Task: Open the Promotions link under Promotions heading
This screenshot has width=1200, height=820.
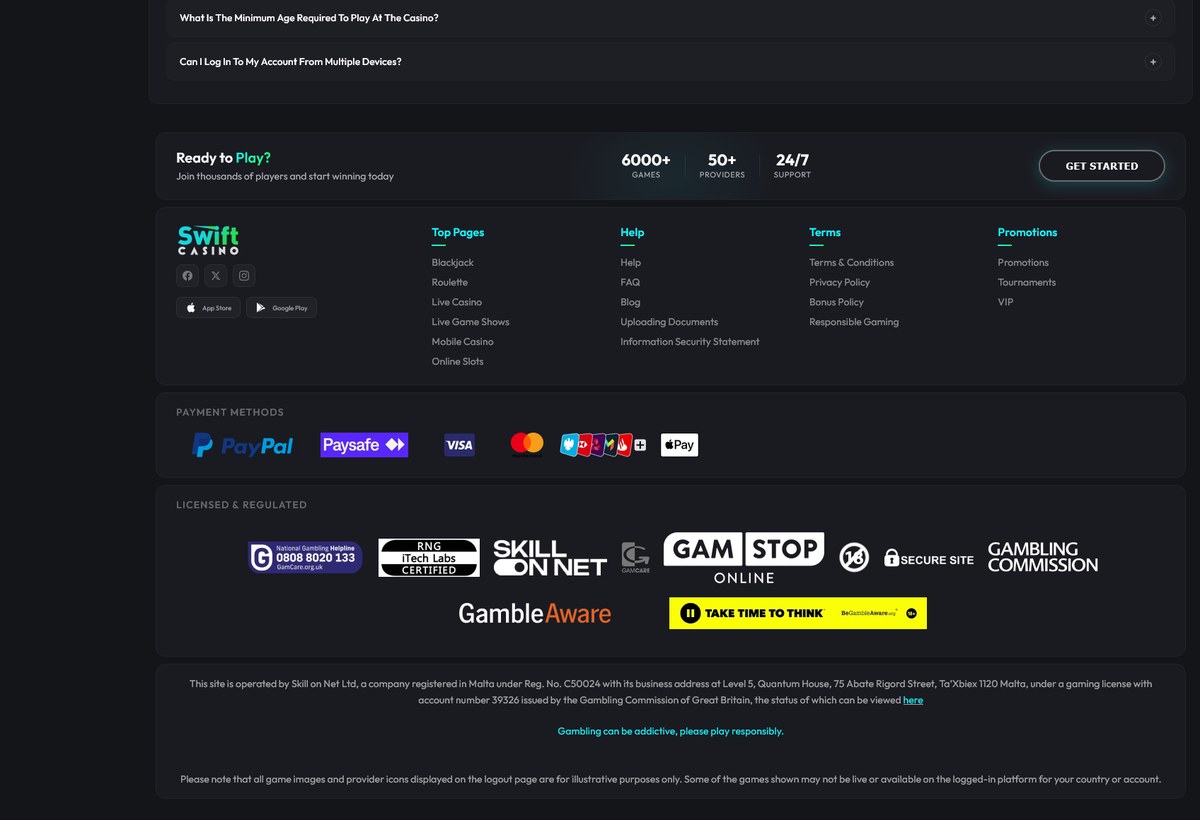Action: 1023,262
